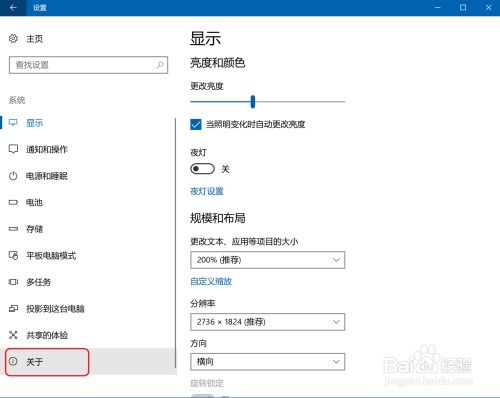Open the 2736 × 1824 resolution dropdown
This screenshot has height=398, width=500.
tap(268, 322)
